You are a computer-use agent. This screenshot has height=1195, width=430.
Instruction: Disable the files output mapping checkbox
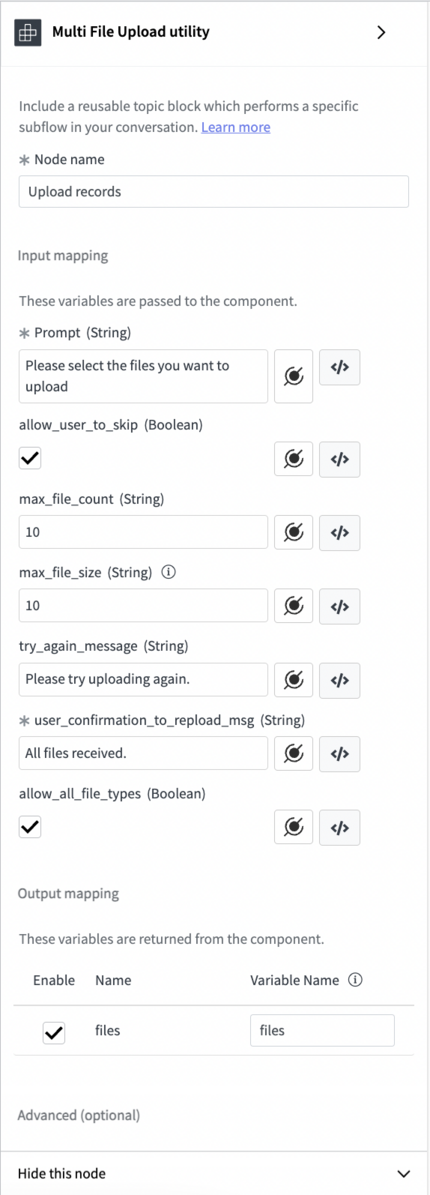[x=54, y=1033]
